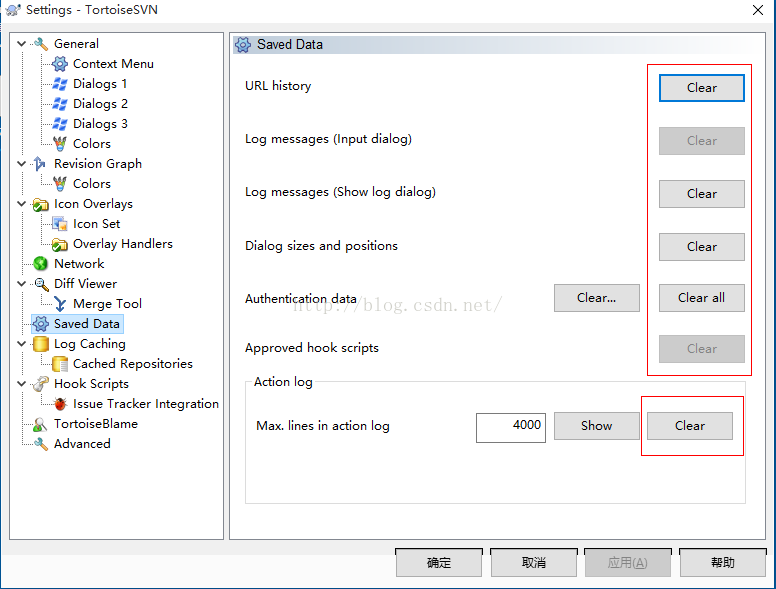Click the 取消 (Cancel) button
The image size is (776, 589).
coord(534,563)
